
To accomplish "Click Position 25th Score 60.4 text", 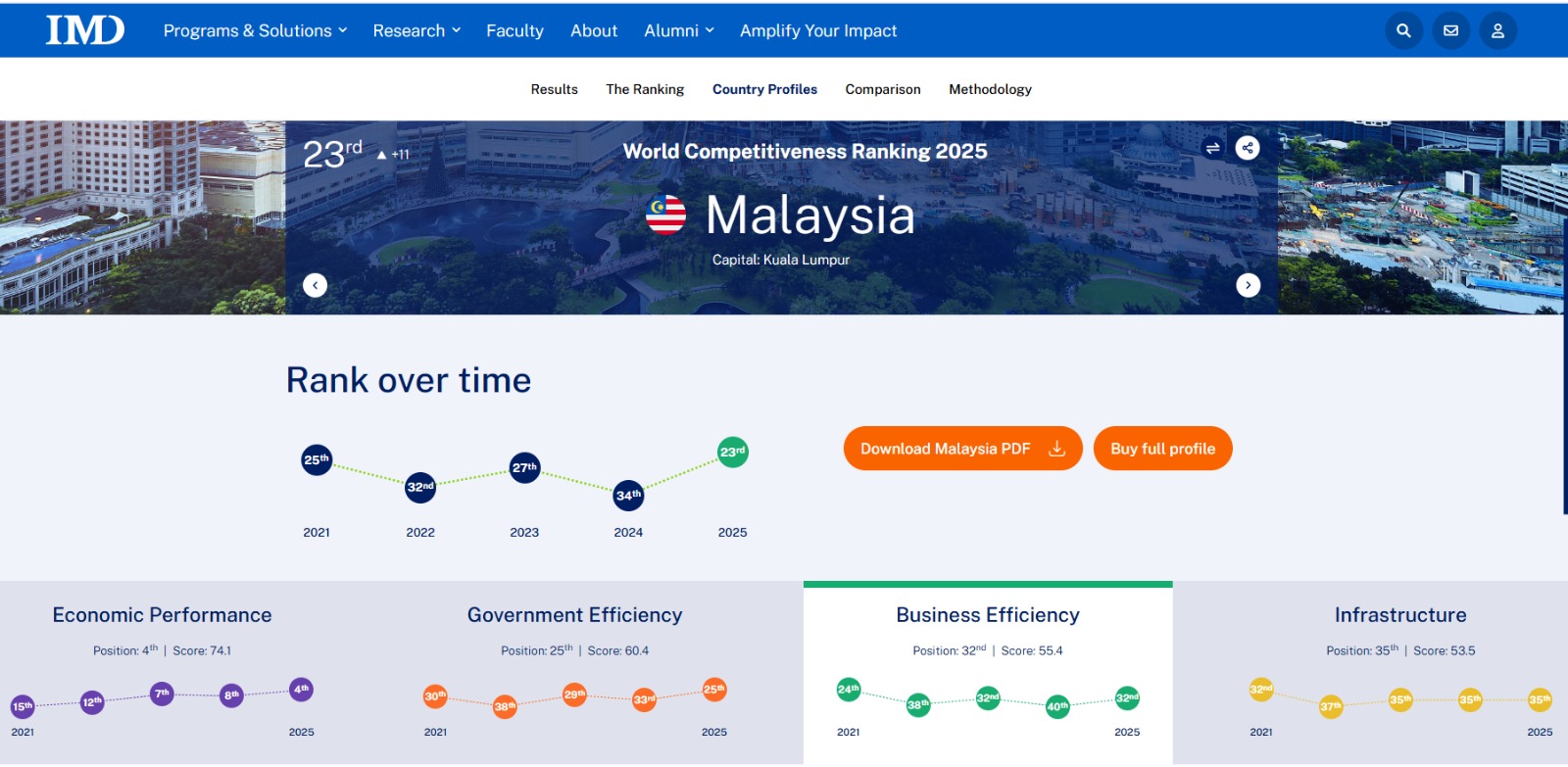I will click(574, 650).
